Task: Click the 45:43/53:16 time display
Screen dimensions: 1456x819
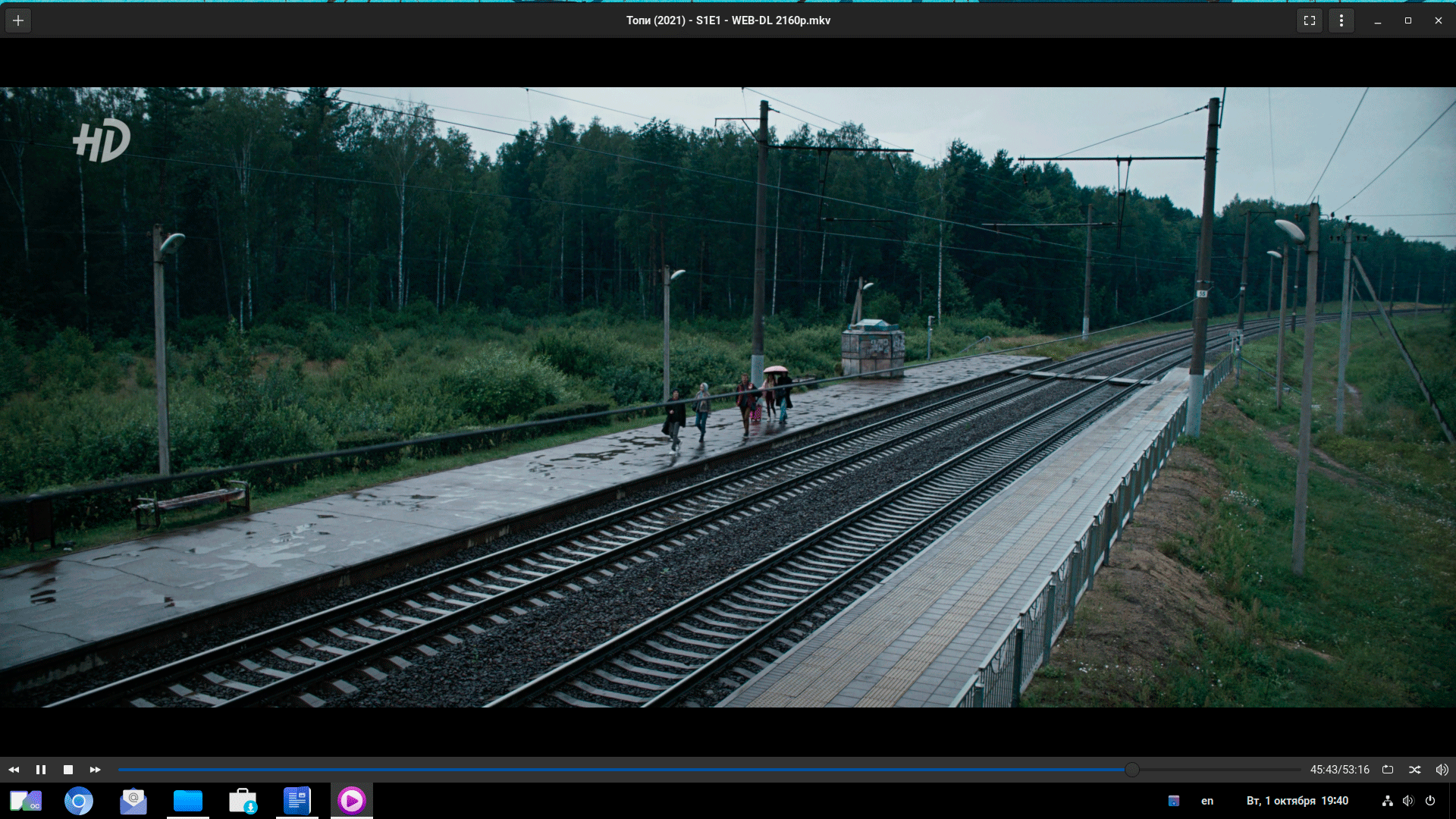Action: click(x=1339, y=770)
